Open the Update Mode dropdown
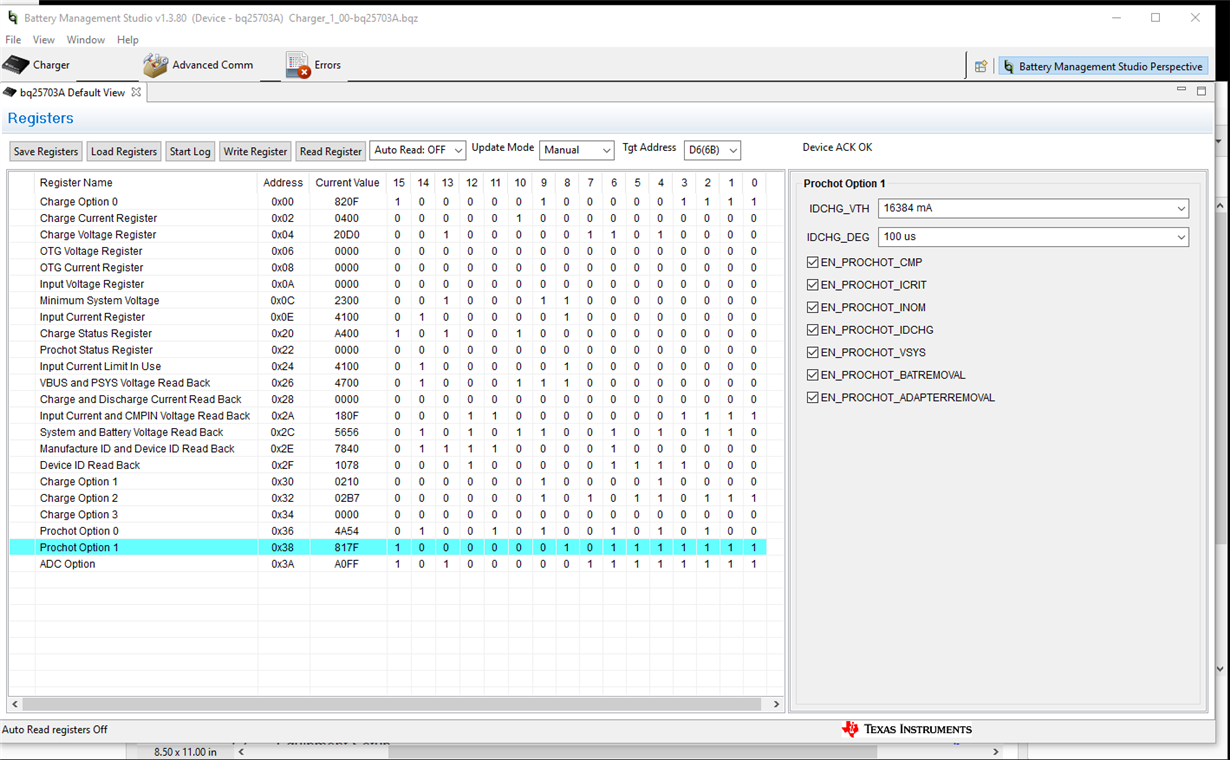Viewport: 1230px width, 760px height. click(577, 150)
